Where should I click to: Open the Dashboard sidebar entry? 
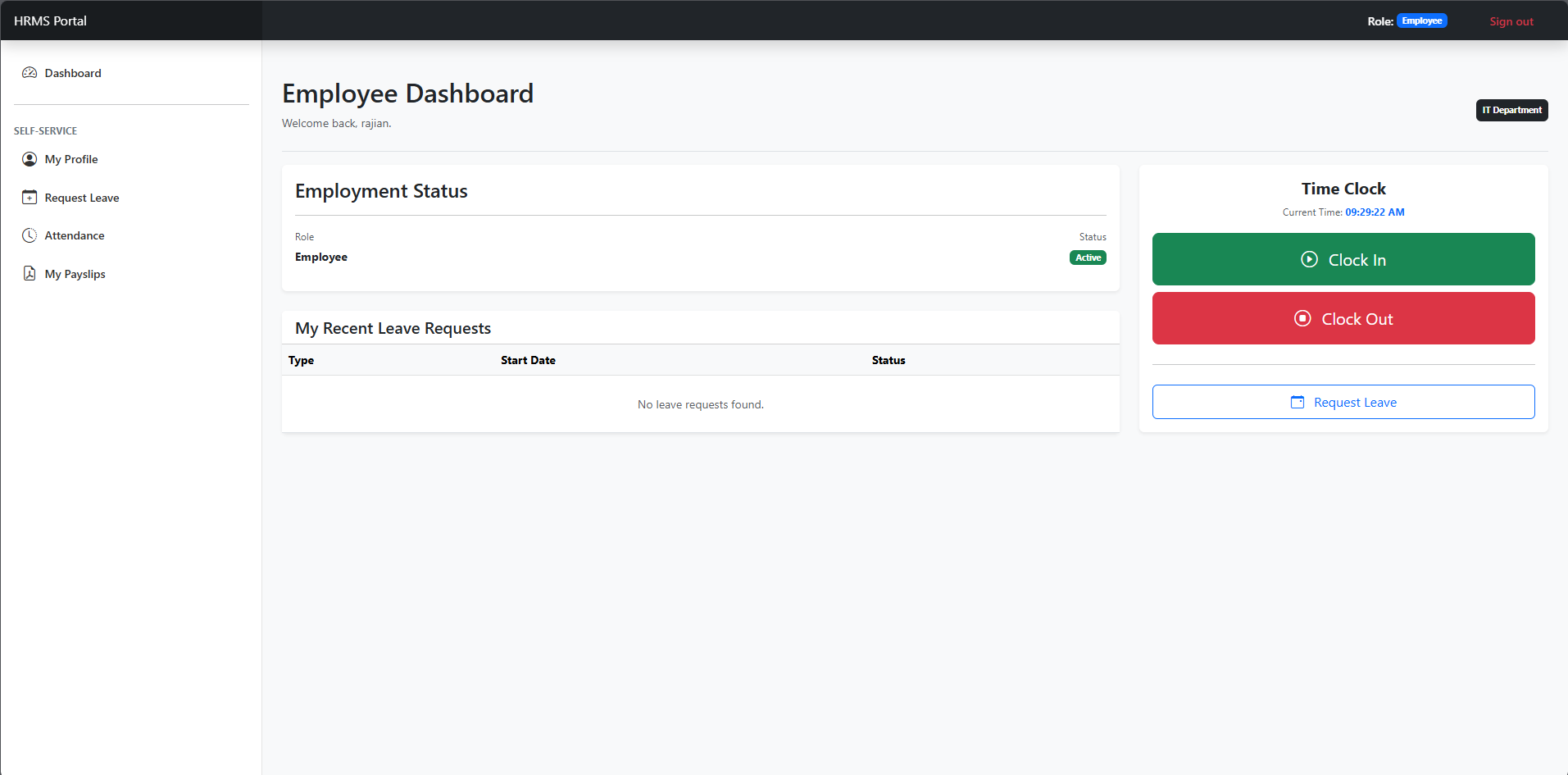click(73, 72)
